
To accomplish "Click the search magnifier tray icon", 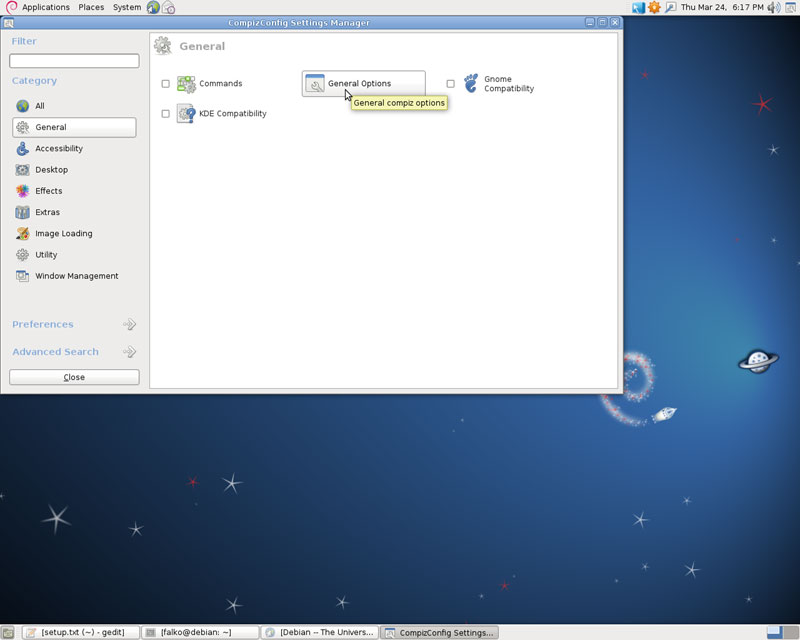I will click(x=670, y=7).
